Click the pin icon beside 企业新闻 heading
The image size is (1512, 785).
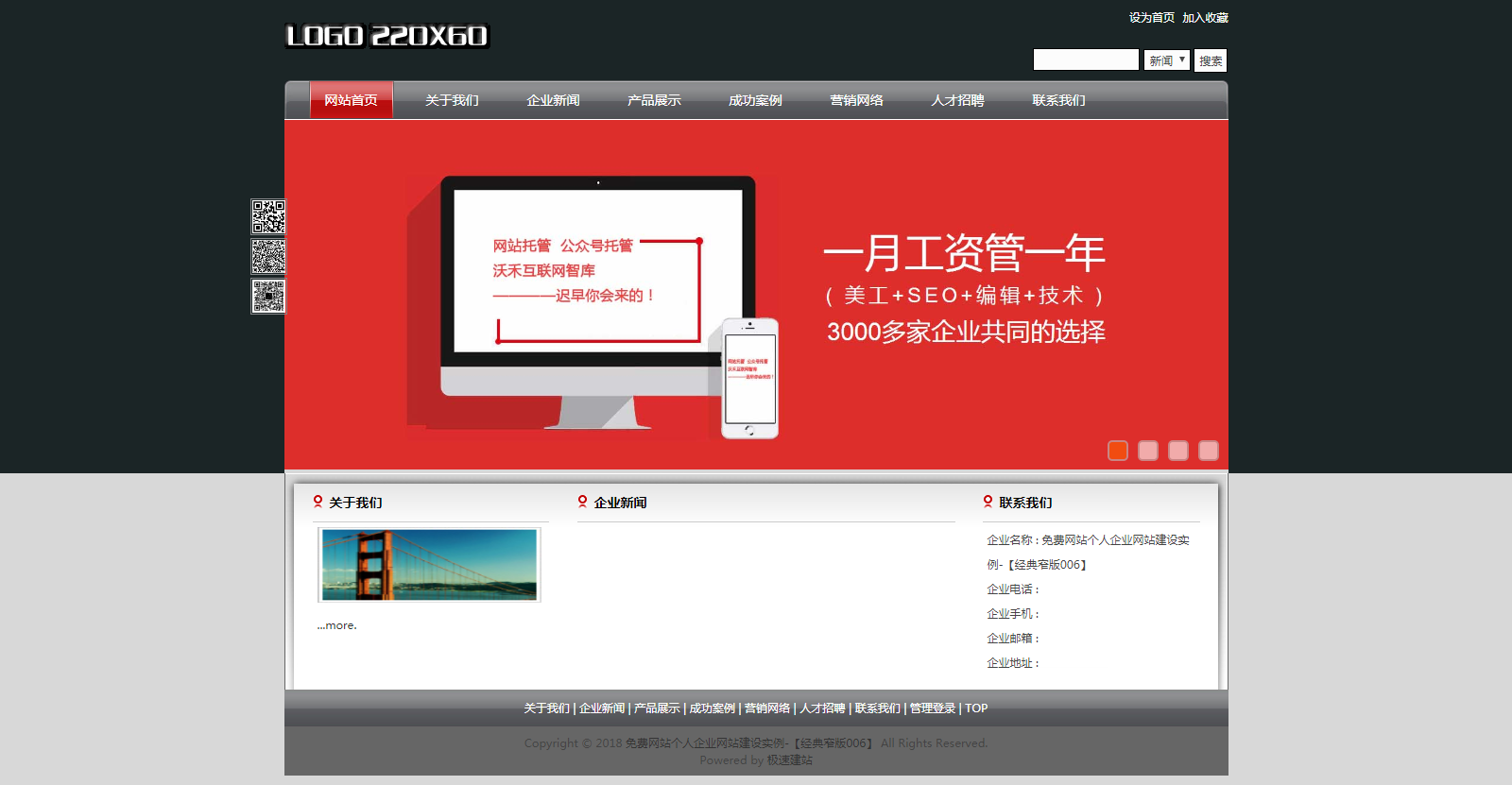583,502
